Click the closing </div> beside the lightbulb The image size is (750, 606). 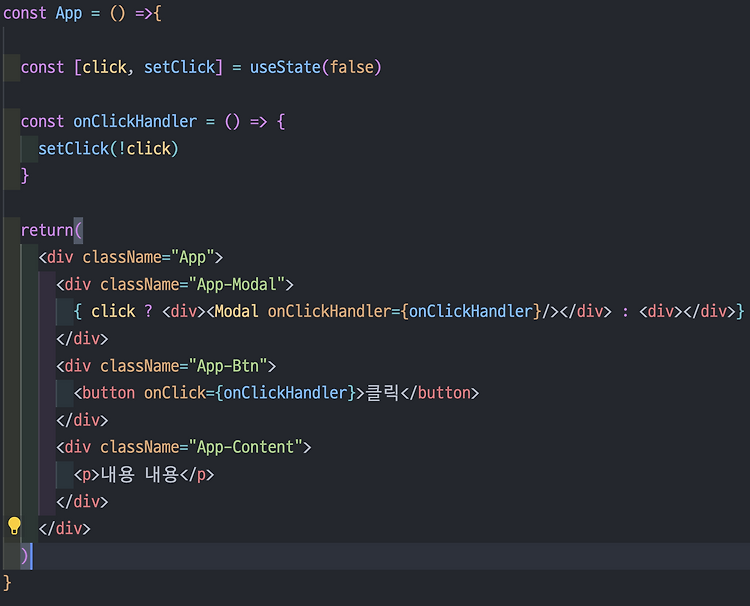tap(65, 529)
